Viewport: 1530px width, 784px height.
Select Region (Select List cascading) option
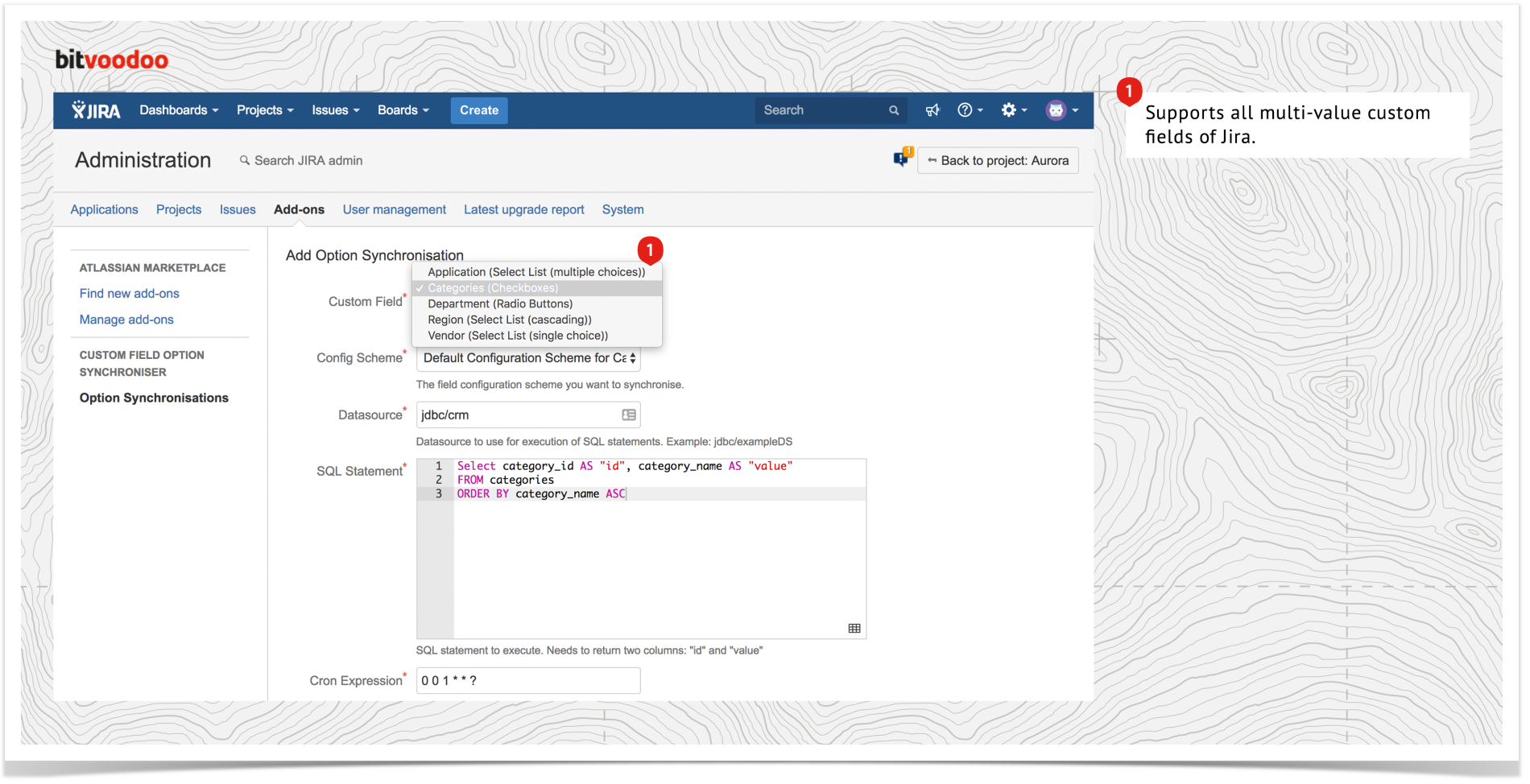point(537,320)
